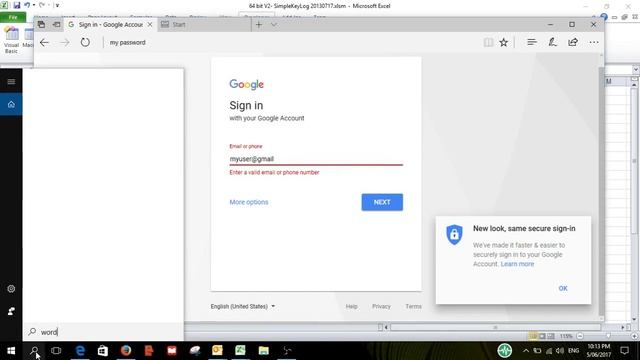Click Edge page vertical scrollbar
The width and height of the screenshot is (640, 360).
click(x=601, y=192)
